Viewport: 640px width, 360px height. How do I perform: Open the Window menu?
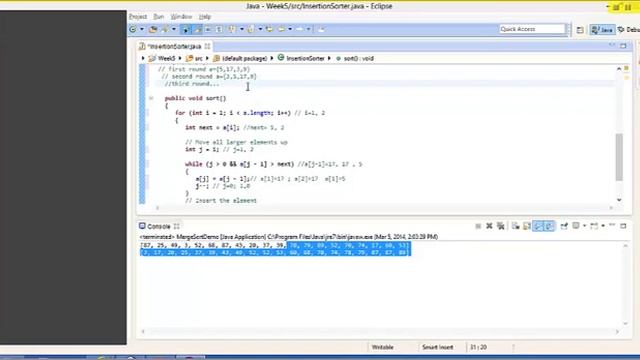(x=181, y=17)
